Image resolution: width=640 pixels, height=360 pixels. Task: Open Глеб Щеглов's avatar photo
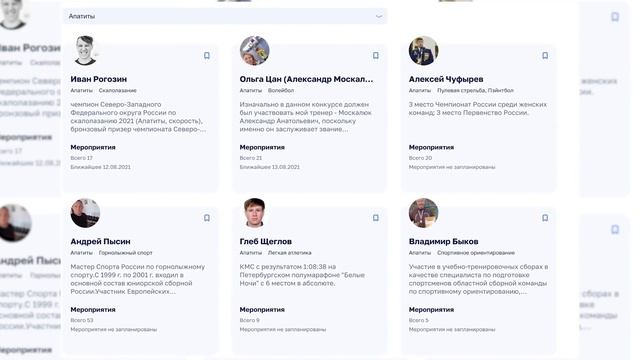(x=254, y=213)
